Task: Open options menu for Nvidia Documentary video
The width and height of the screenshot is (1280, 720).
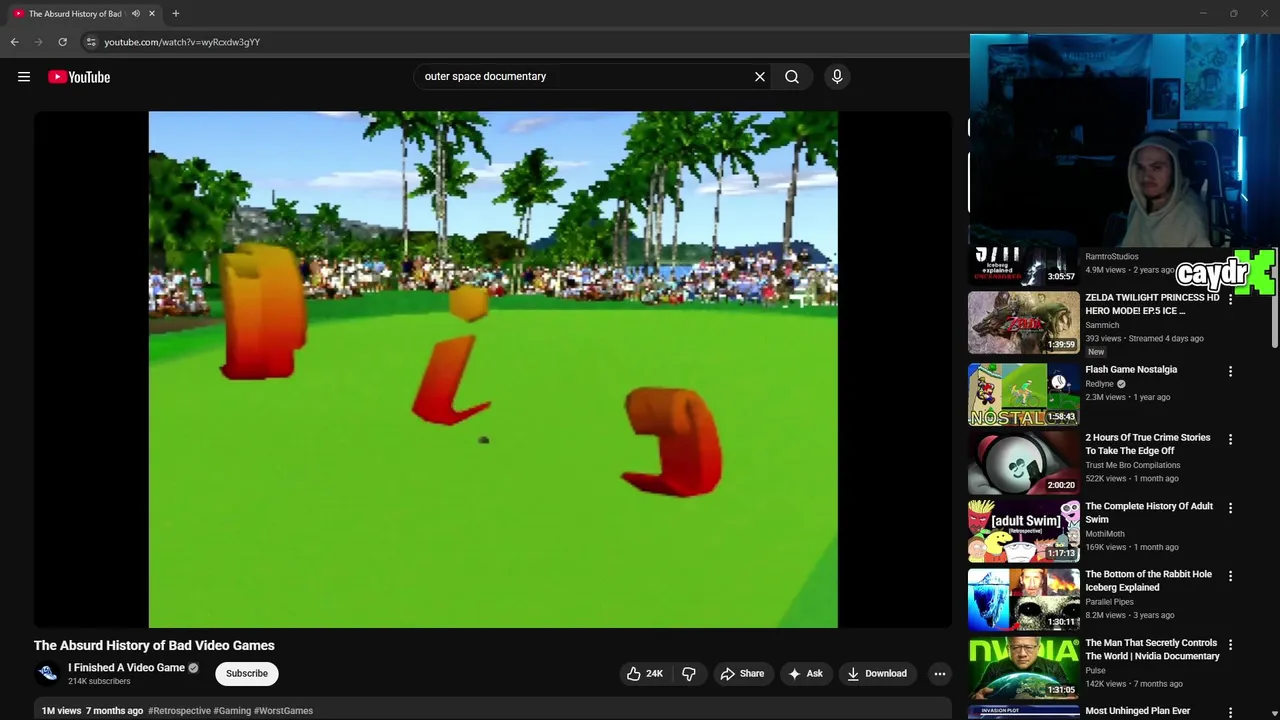Action: 1230,645
